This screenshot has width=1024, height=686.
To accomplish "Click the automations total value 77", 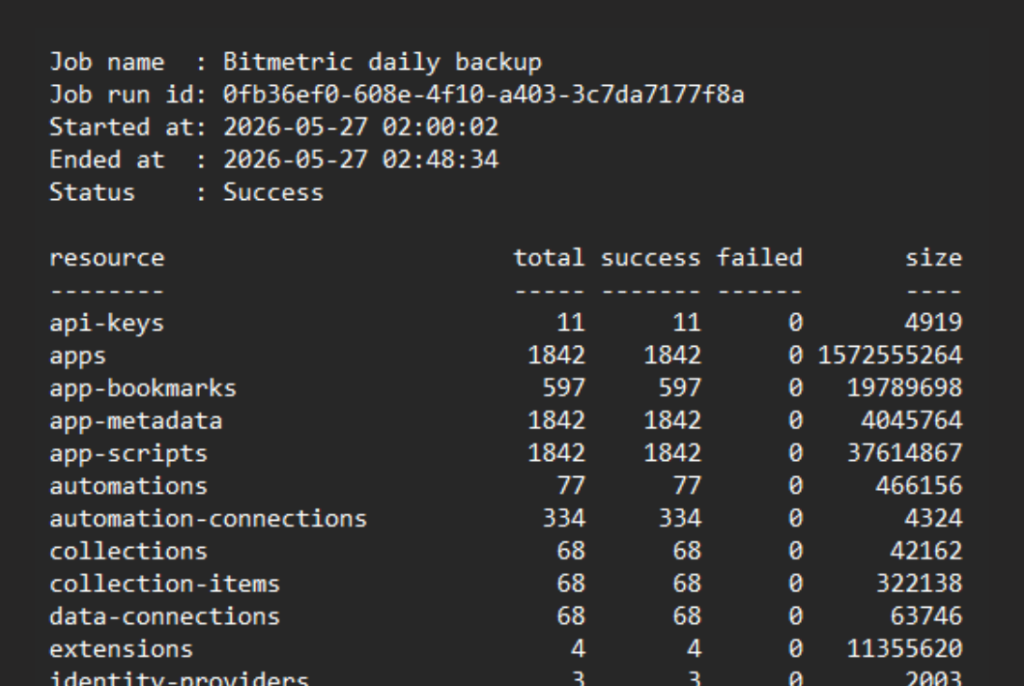I will pyautogui.click(x=571, y=487).
